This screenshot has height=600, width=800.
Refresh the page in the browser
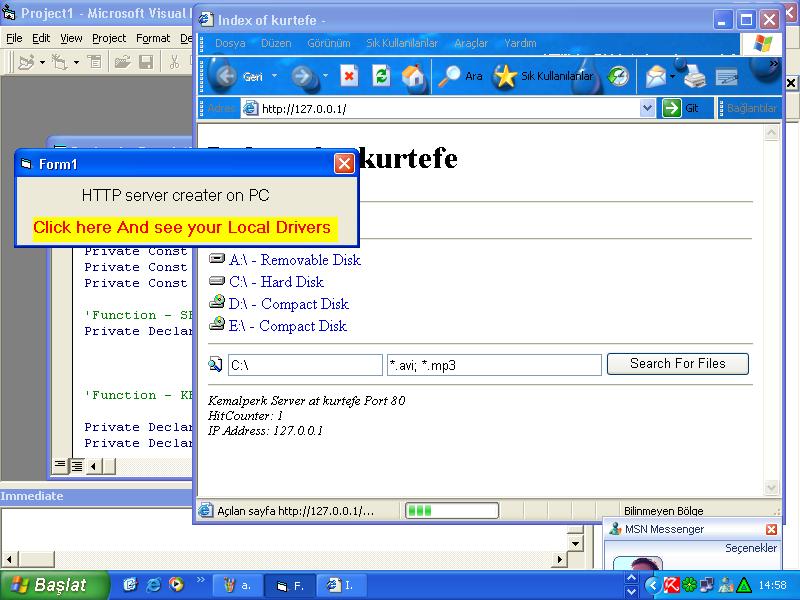[x=381, y=76]
